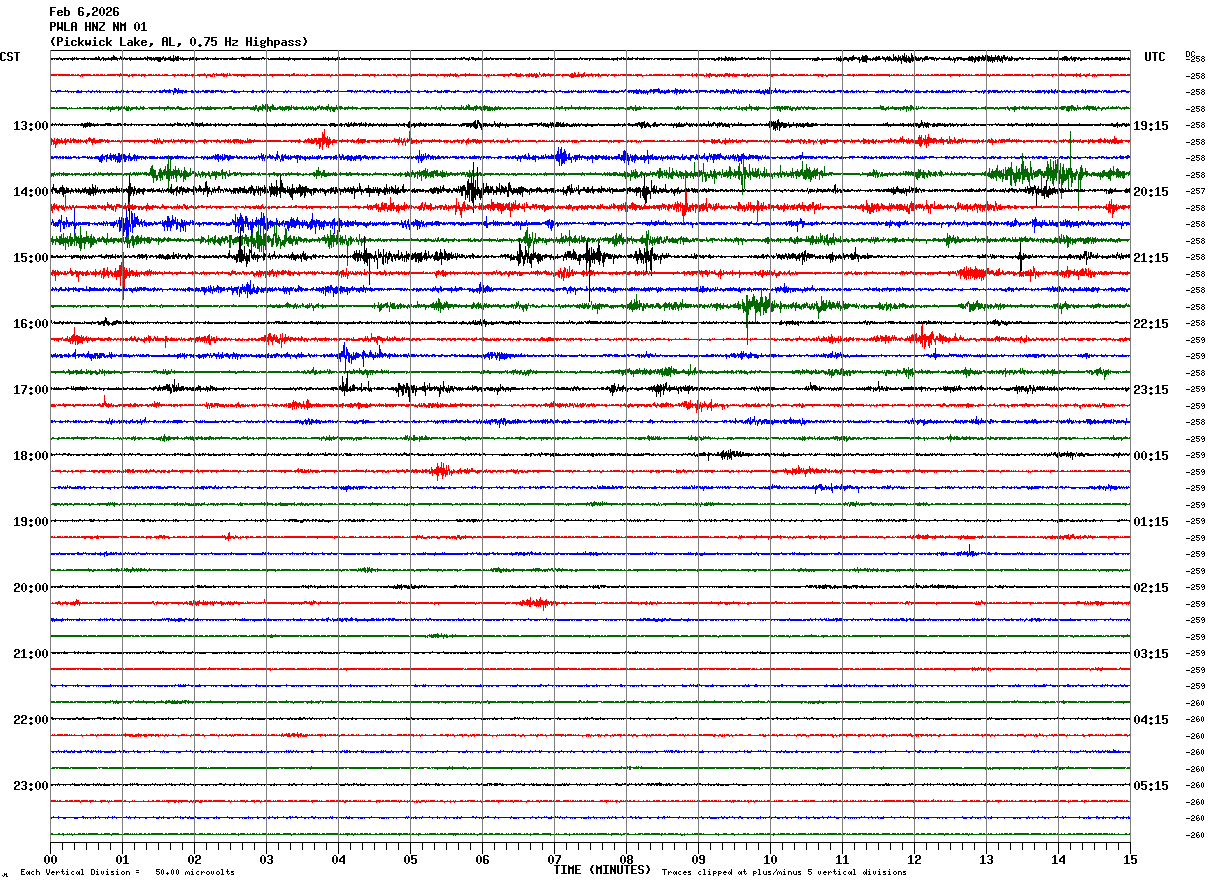The height and width of the screenshot is (886, 1210).
Task: Click minute 04 on the time axis
Action: tap(338, 859)
